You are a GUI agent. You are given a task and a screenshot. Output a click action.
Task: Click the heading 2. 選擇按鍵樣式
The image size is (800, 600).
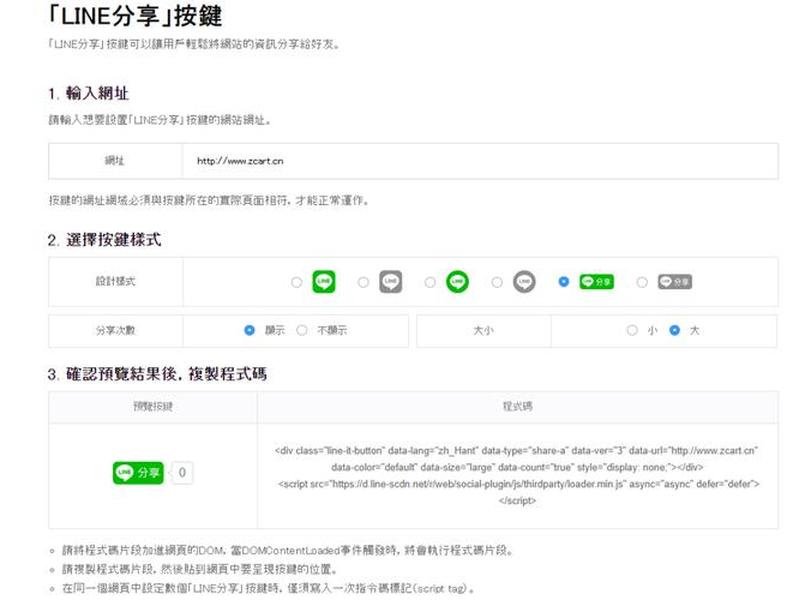105,240
